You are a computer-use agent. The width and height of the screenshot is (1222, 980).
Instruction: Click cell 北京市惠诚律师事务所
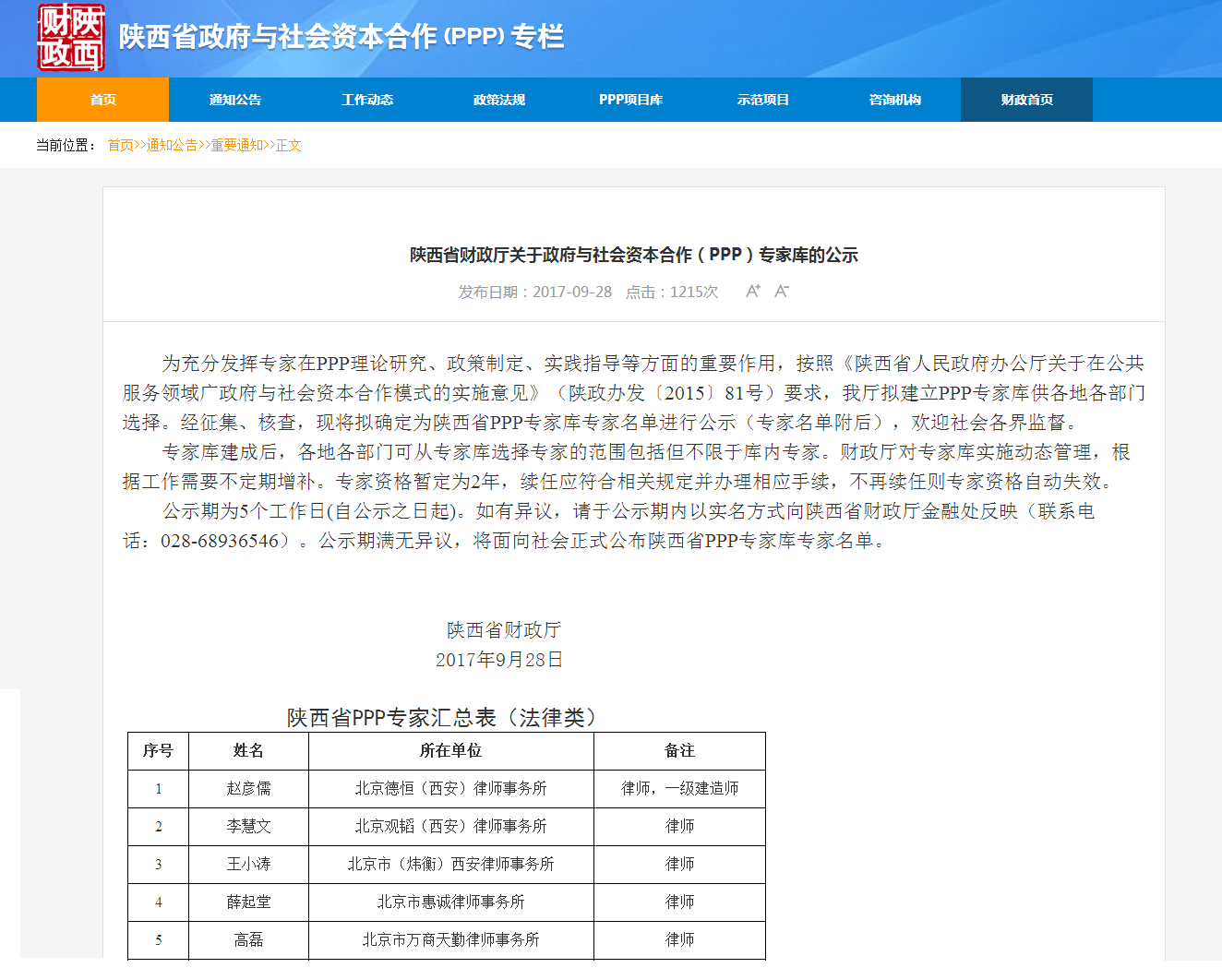pyautogui.click(x=451, y=902)
